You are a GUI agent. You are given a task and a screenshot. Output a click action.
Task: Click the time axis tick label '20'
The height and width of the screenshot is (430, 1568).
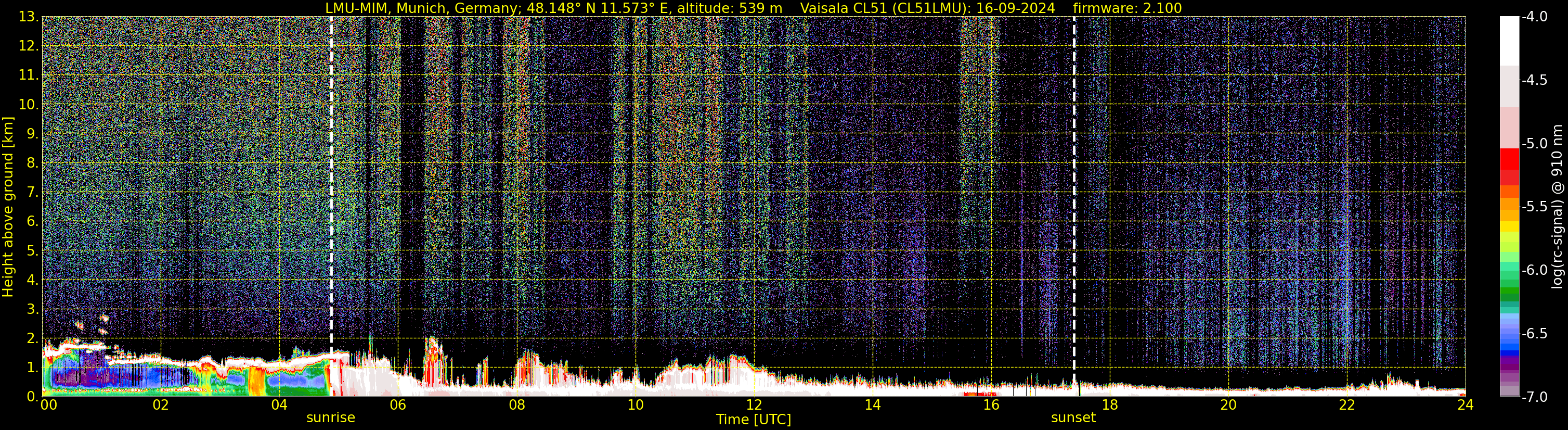point(1228,406)
